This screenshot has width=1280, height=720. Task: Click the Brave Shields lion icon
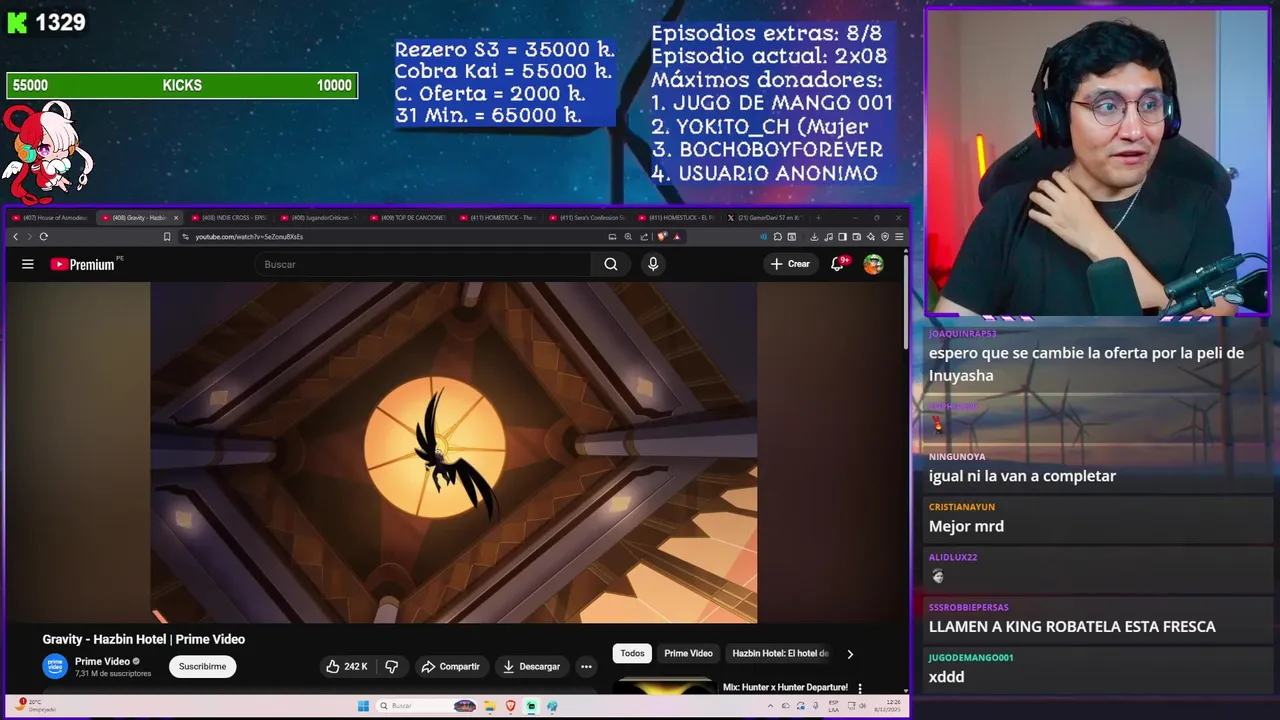(x=662, y=237)
